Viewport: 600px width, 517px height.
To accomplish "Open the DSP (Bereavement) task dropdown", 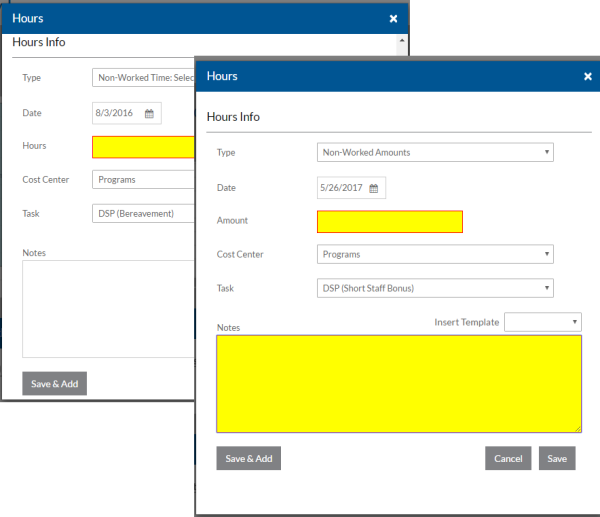I will 143,214.
